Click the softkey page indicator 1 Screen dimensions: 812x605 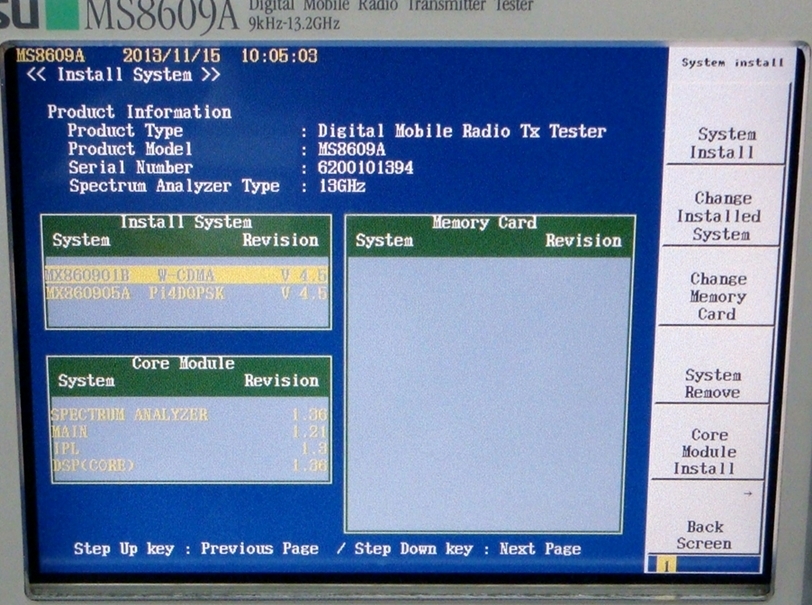666,565
